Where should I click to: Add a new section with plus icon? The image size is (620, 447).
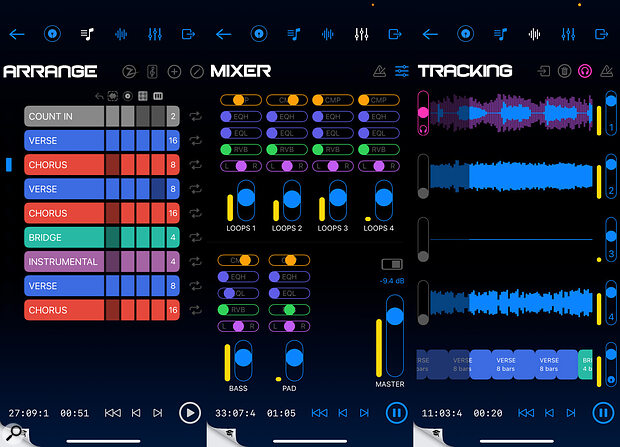click(x=174, y=72)
